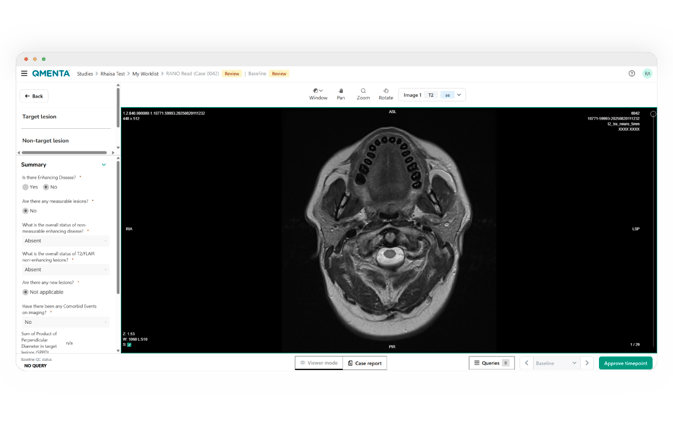The width and height of the screenshot is (673, 426).
Task: Click the n/a value for perpendicular diameter sum
Action: (x=69, y=343)
